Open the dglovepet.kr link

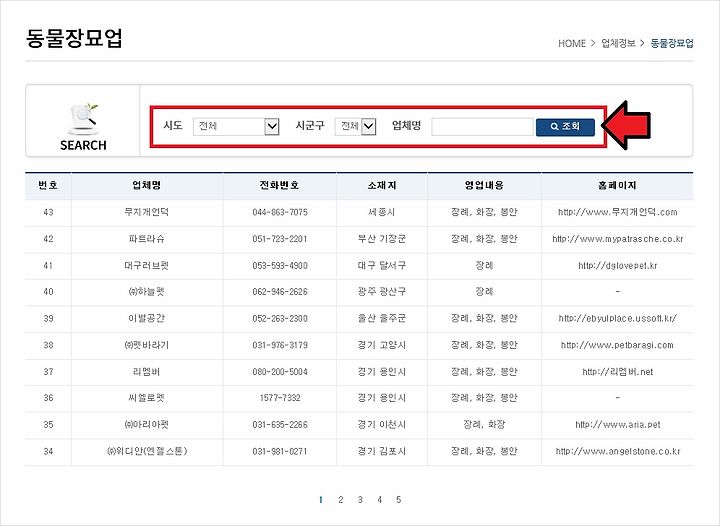coord(618,265)
